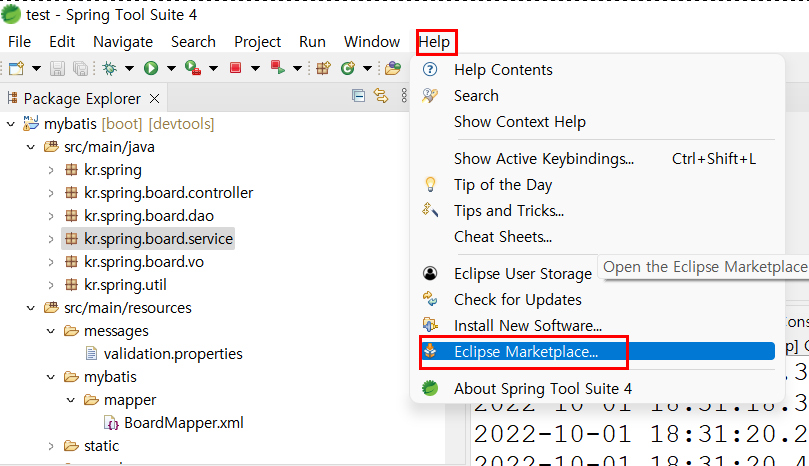Choose Show Context Help

pos(597,122)
